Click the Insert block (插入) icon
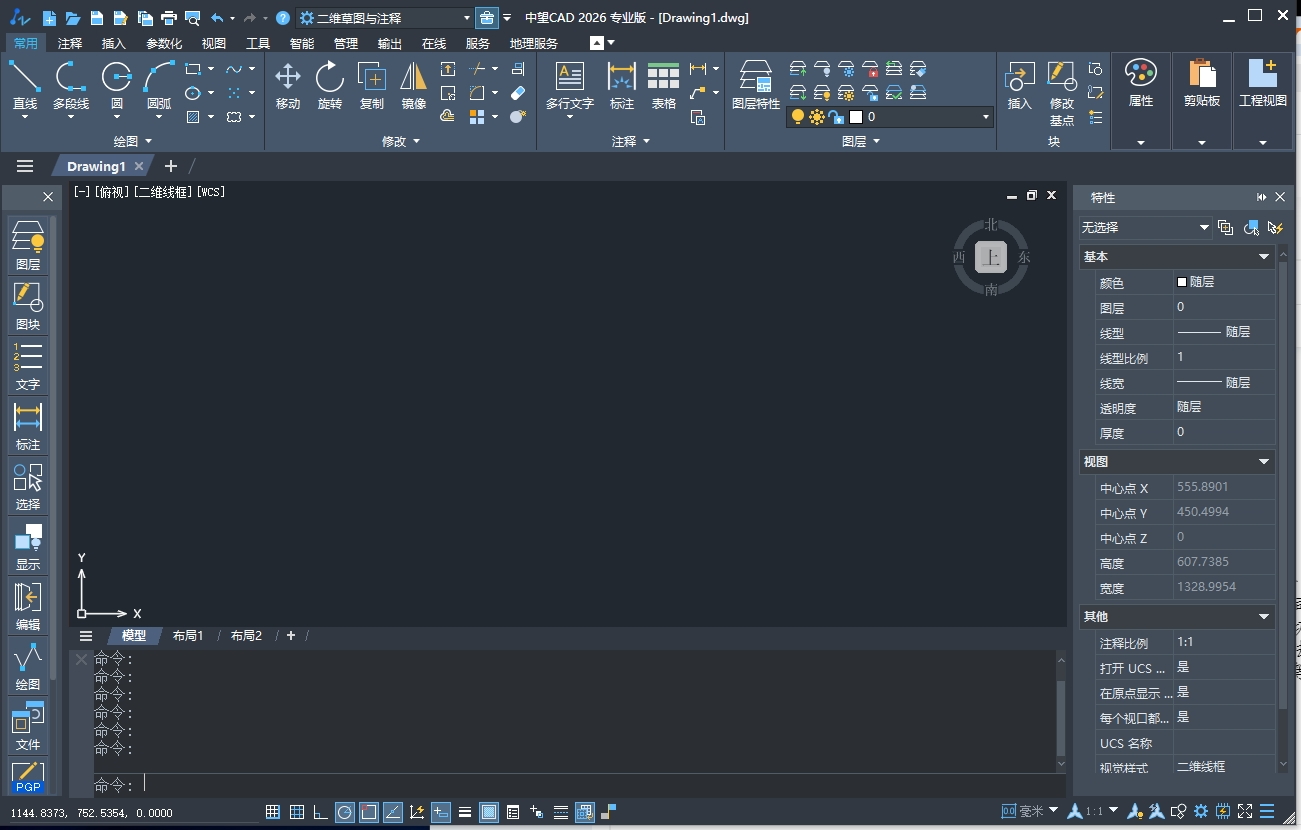 pos(1019,85)
